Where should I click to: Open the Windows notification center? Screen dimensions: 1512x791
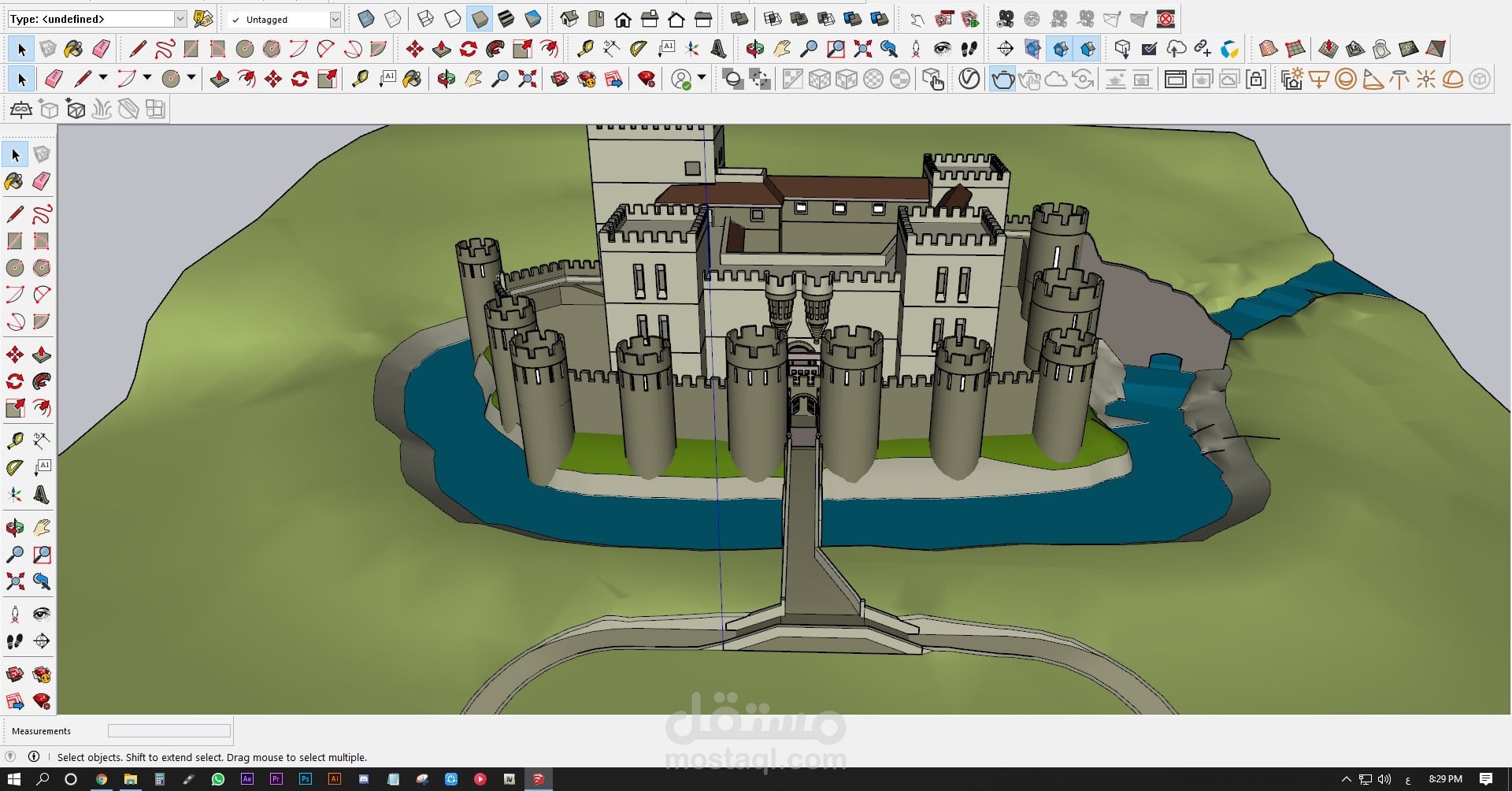pos(1486,779)
